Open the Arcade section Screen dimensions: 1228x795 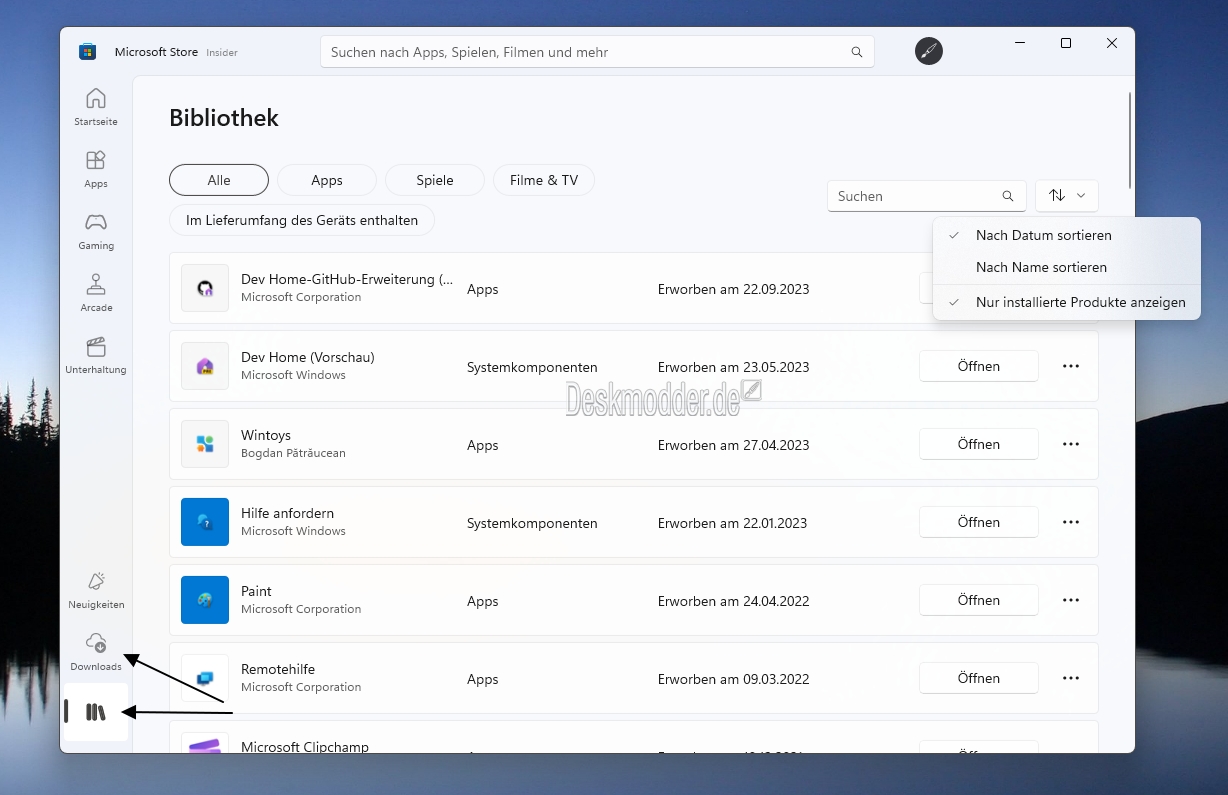click(96, 292)
